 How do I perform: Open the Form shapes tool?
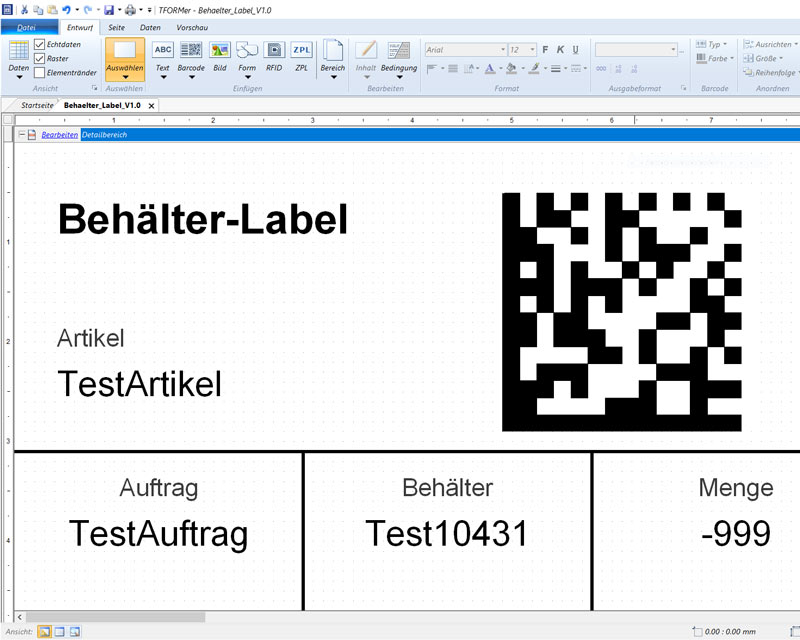(247, 56)
